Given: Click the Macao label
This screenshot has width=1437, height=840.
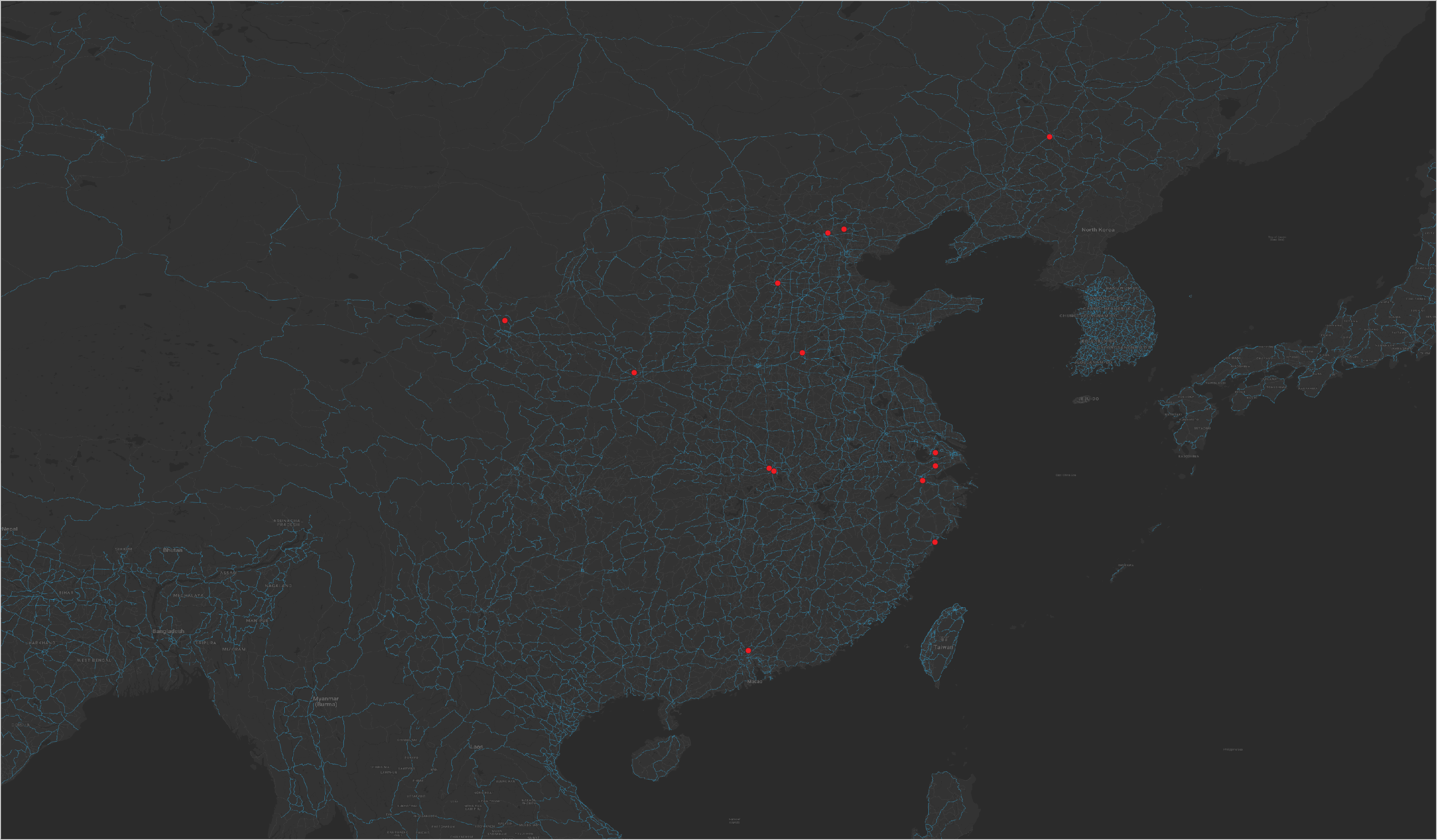Looking at the screenshot, I should tap(754, 681).
